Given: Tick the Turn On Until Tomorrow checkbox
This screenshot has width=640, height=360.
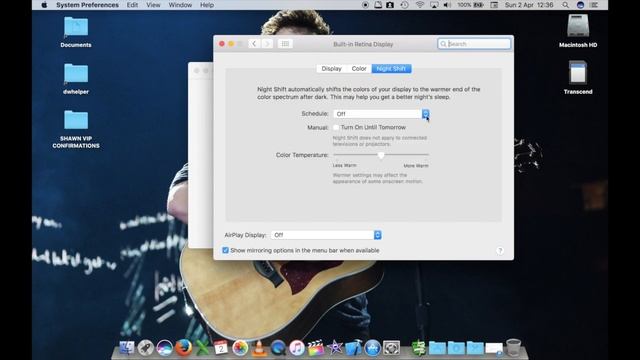Looking at the screenshot, I should click(x=336, y=127).
